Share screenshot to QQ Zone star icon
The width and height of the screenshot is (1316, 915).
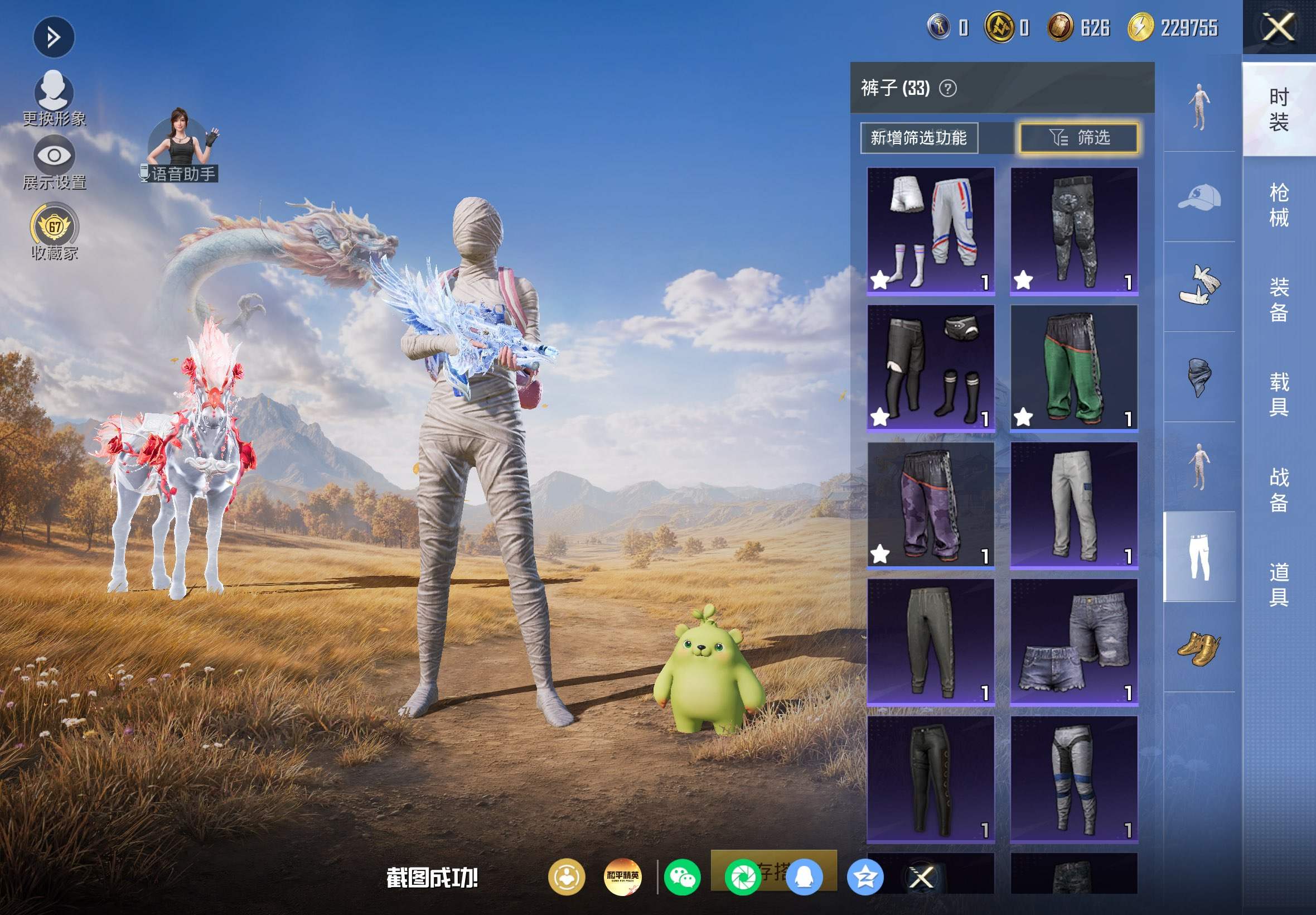865,877
